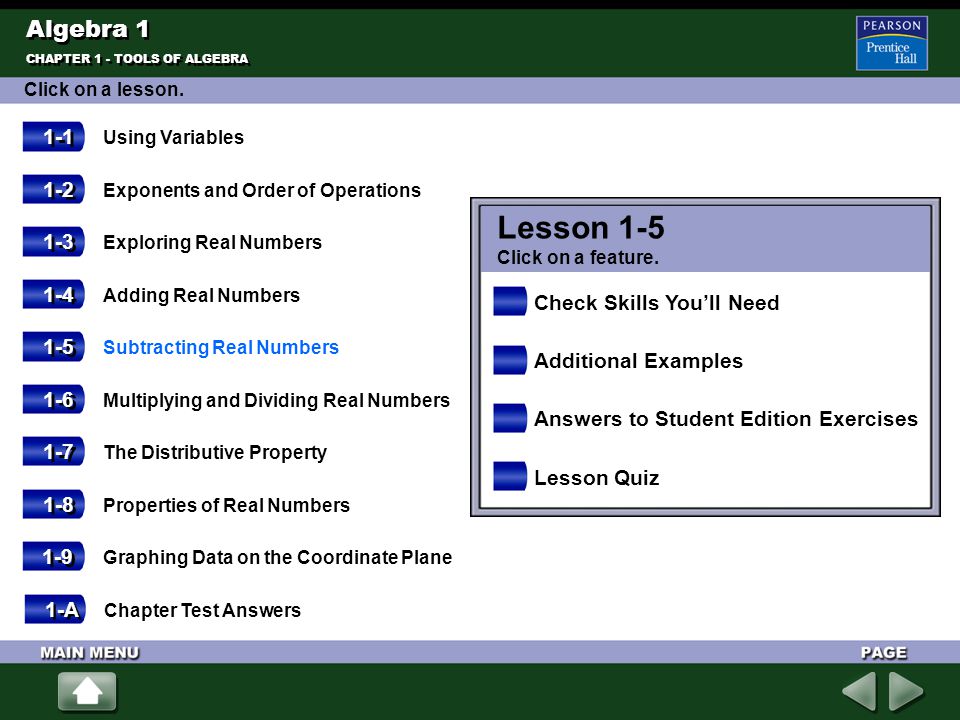Click the Pearson Prentice Hall logo

[x=892, y=43]
